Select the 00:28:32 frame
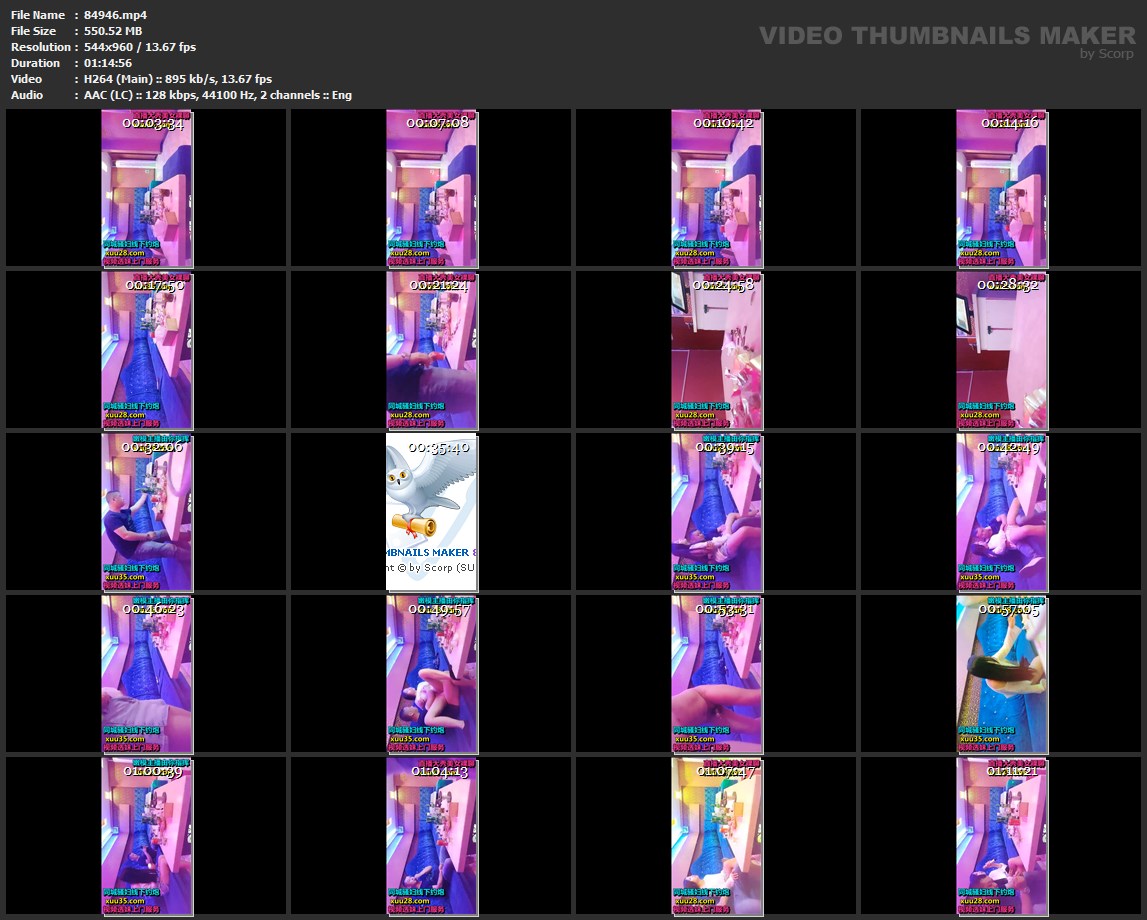This screenshot has width=1147, height=920. [1001, 350]
